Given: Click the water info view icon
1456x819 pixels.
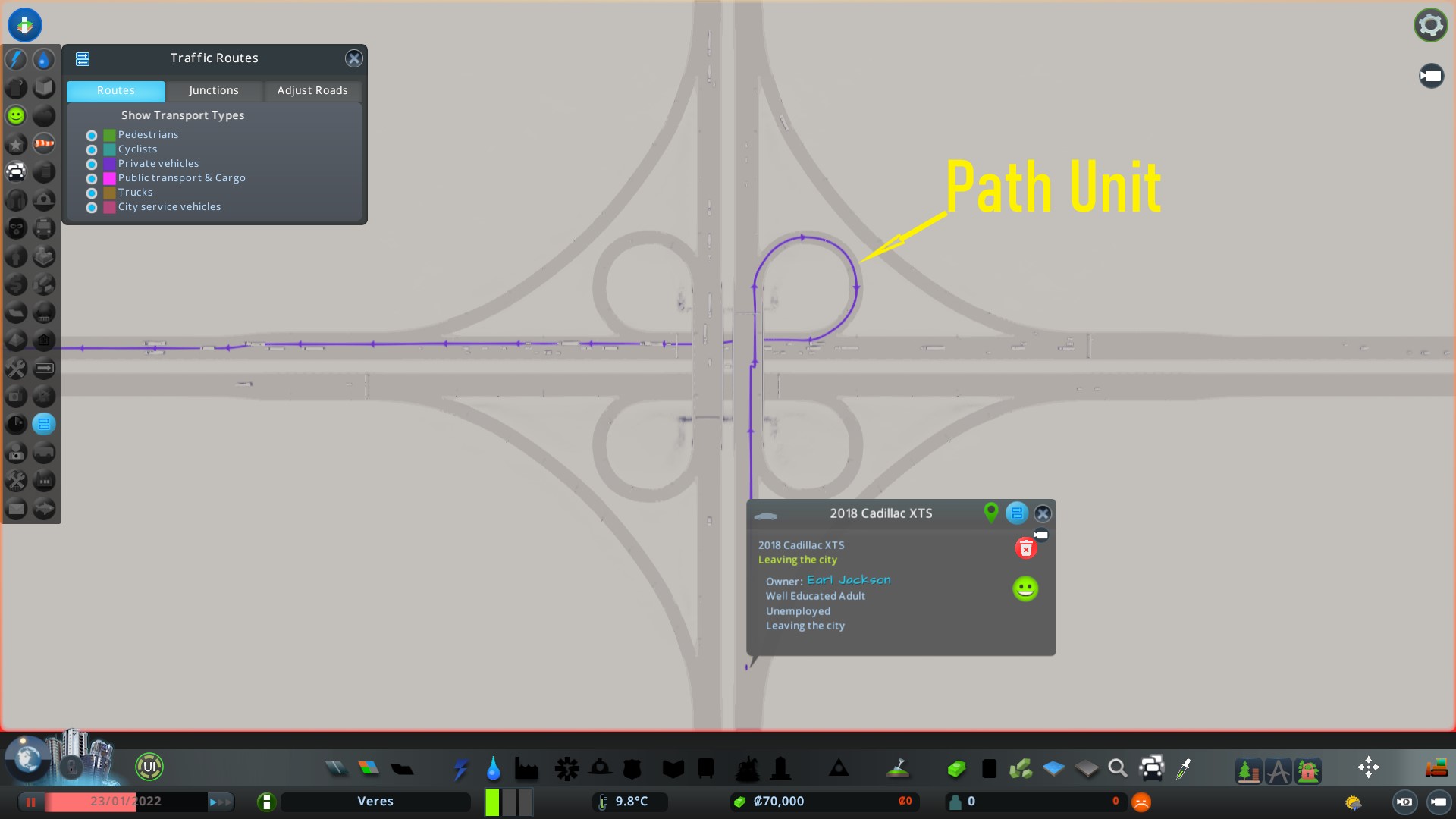Looking at the screenshot, I should (x=44, y=59).
